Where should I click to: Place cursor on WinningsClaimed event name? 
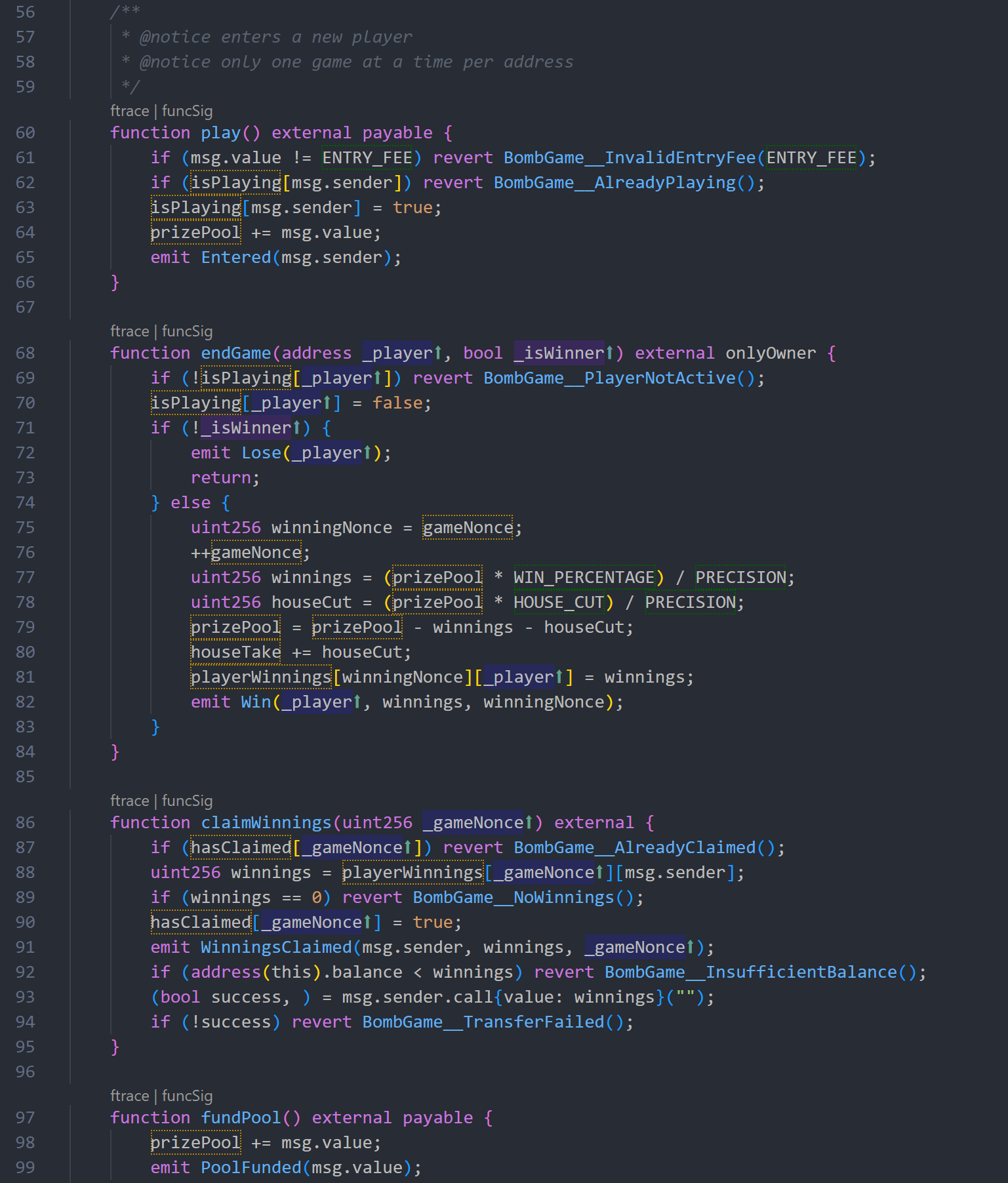pos(276,947)
